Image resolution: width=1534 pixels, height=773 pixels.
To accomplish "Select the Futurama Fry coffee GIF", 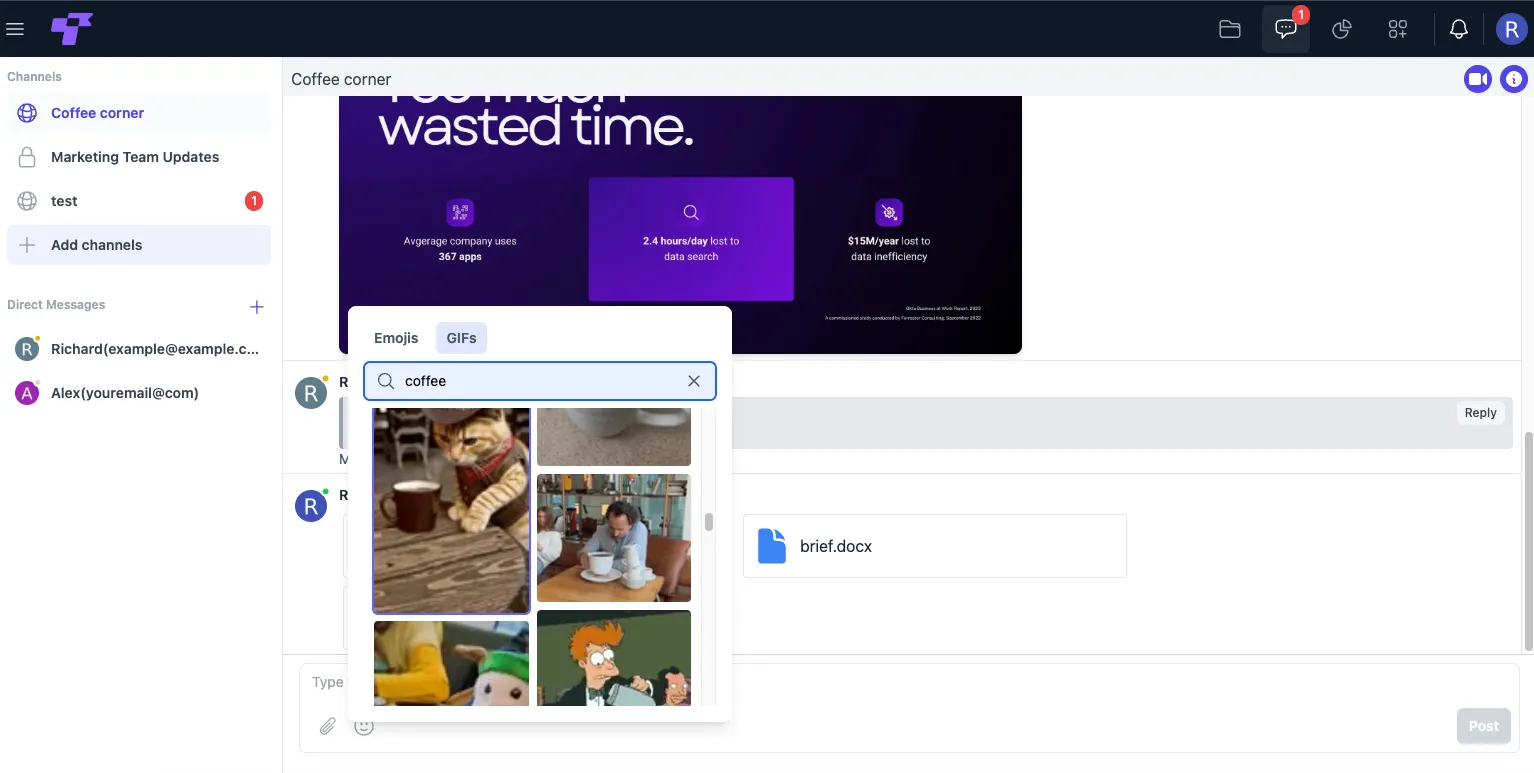I will tap(614, 658).
